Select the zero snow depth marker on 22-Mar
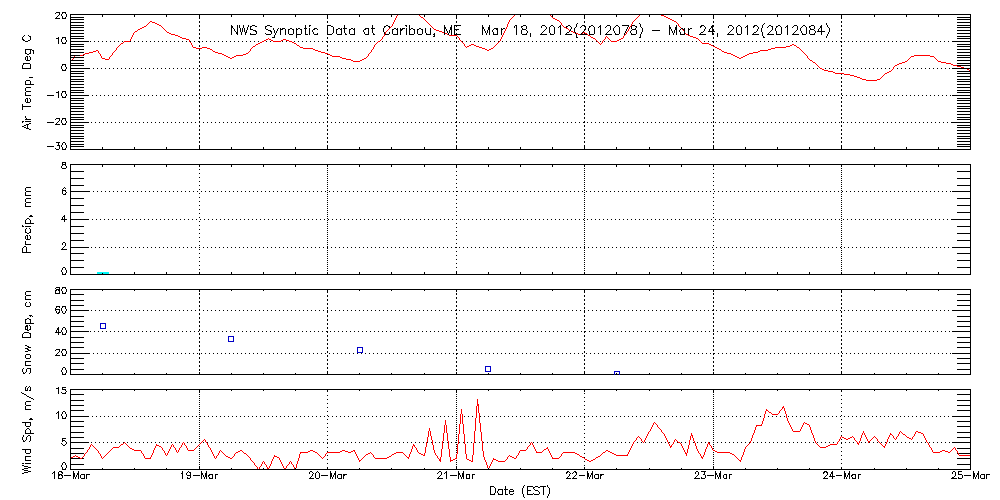 point(617,373)
